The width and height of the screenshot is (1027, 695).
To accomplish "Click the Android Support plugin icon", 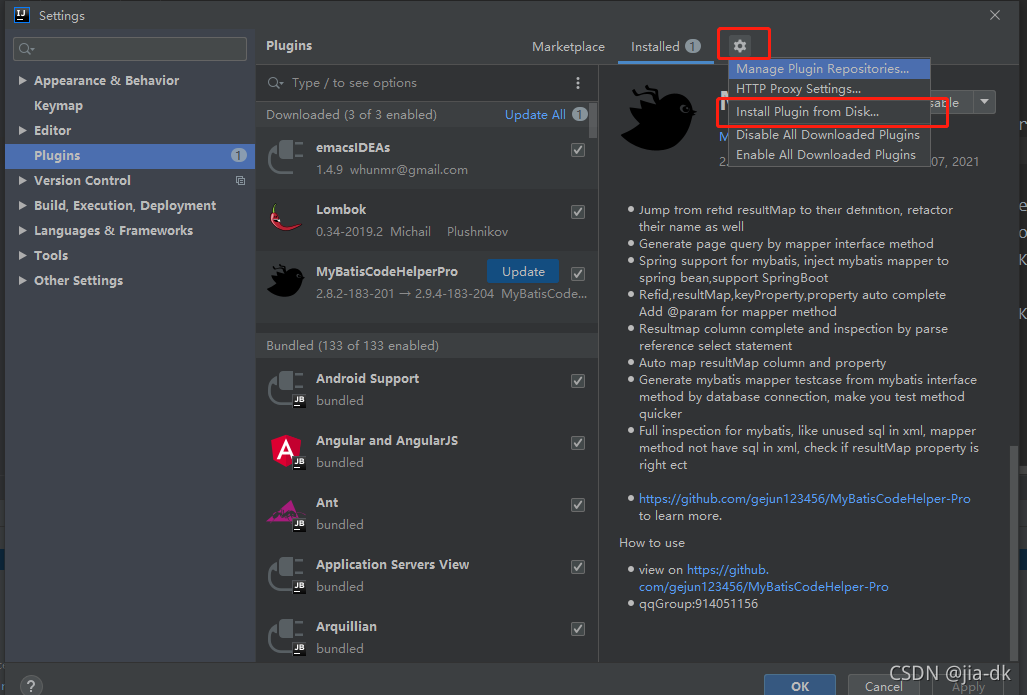I will (x=286, y=389).
